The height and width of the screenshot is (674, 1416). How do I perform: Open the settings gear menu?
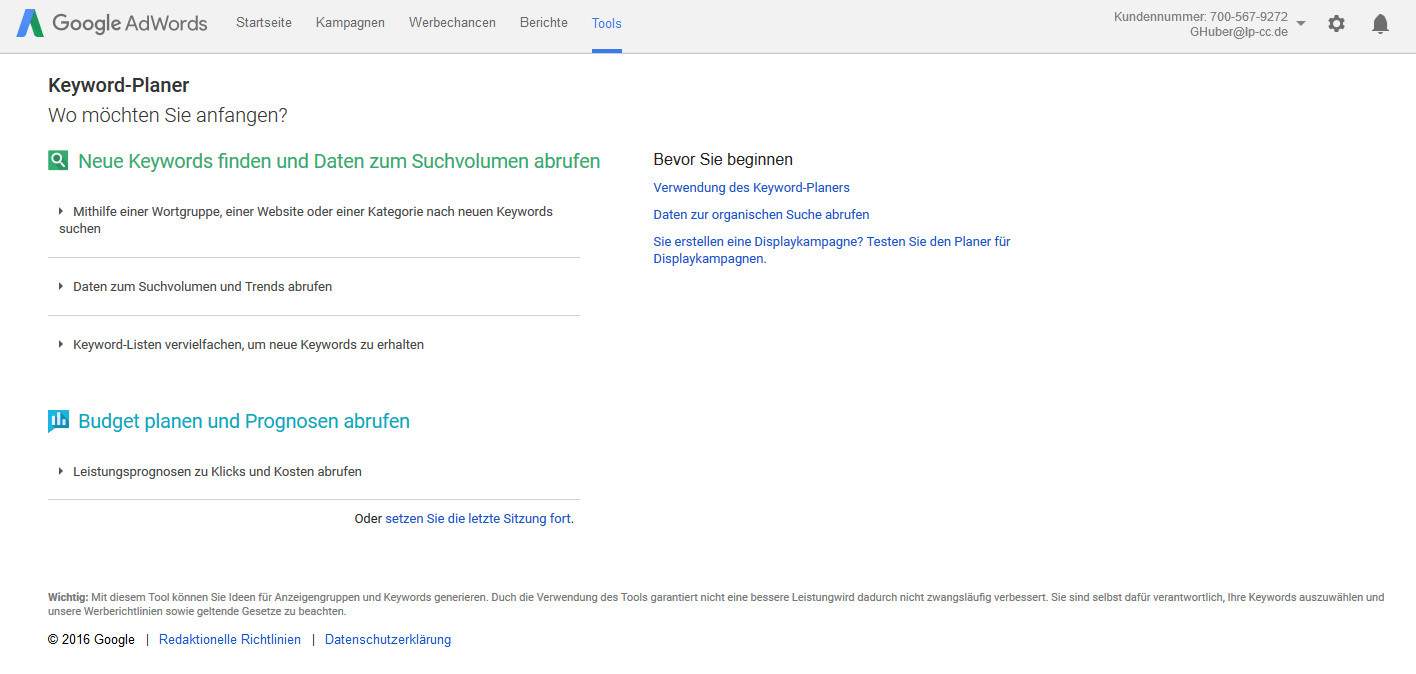[1336, 24]
